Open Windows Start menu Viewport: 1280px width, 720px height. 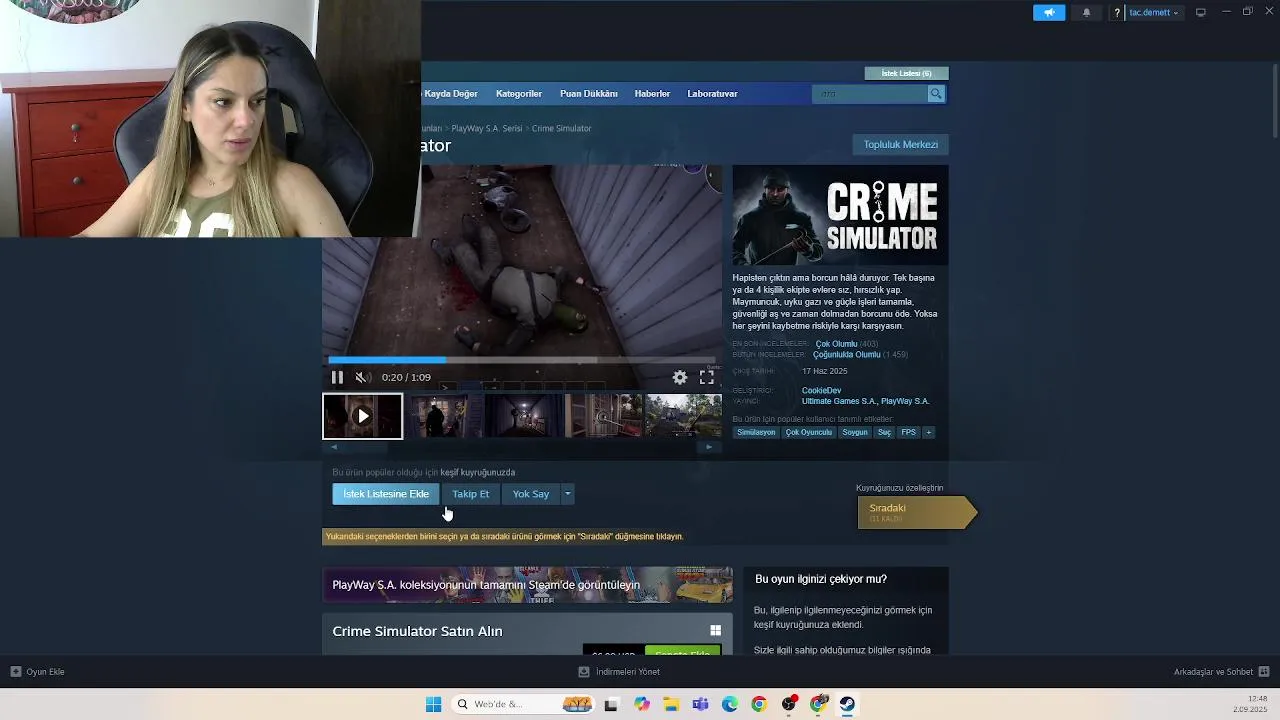point(433,705)
